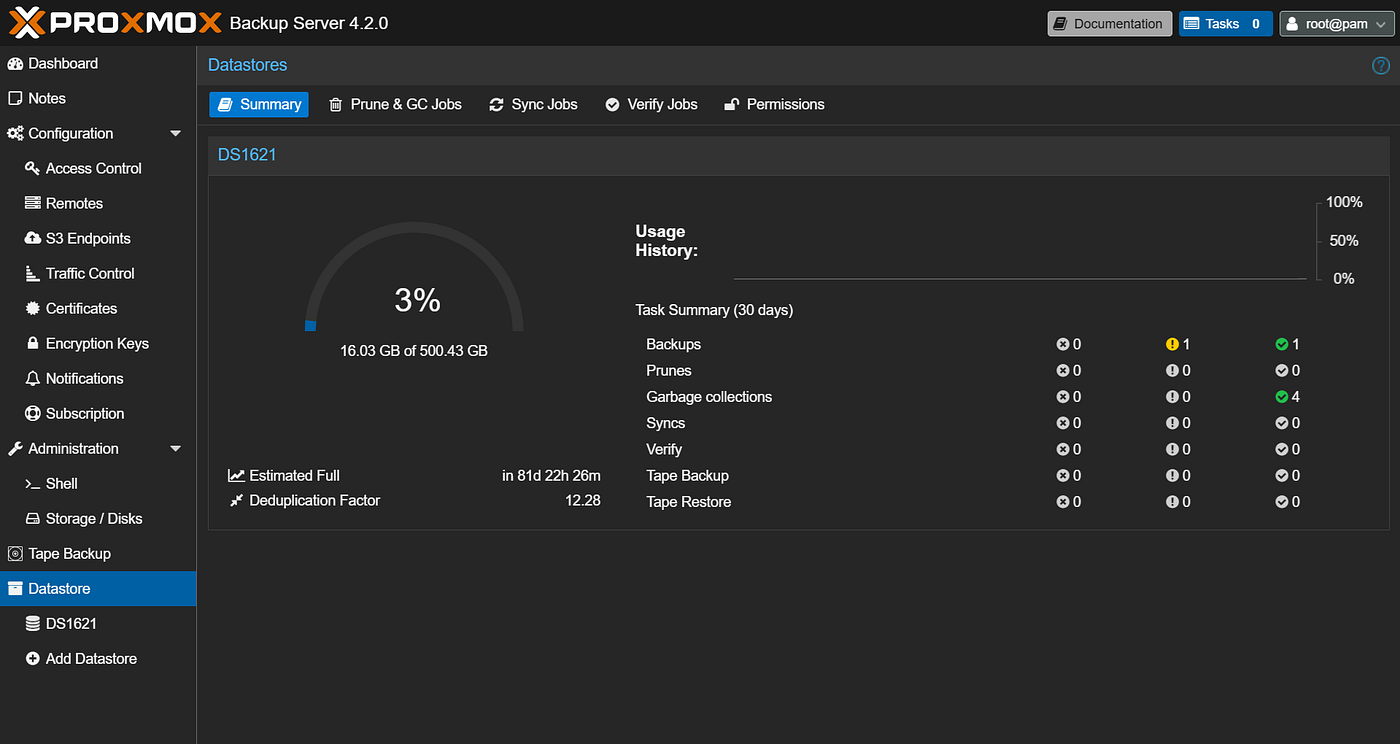Click the S3 Endpoints cloud icon
Image resolution: width=1400 pixels, height=744 pixels.
click(33, 239)
